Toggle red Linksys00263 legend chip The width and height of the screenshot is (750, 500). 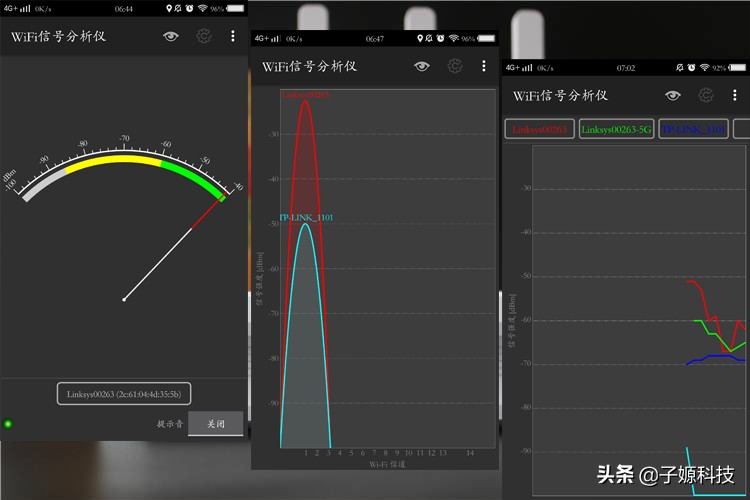540,129
